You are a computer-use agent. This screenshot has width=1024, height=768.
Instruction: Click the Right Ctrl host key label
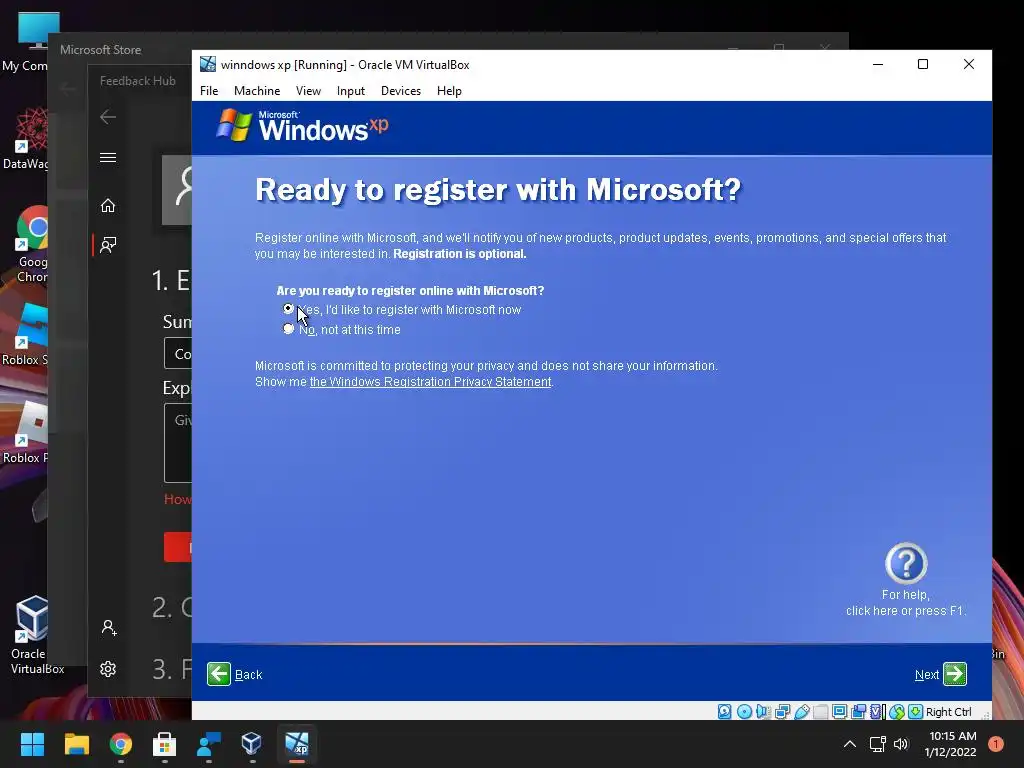coord(948,712)
